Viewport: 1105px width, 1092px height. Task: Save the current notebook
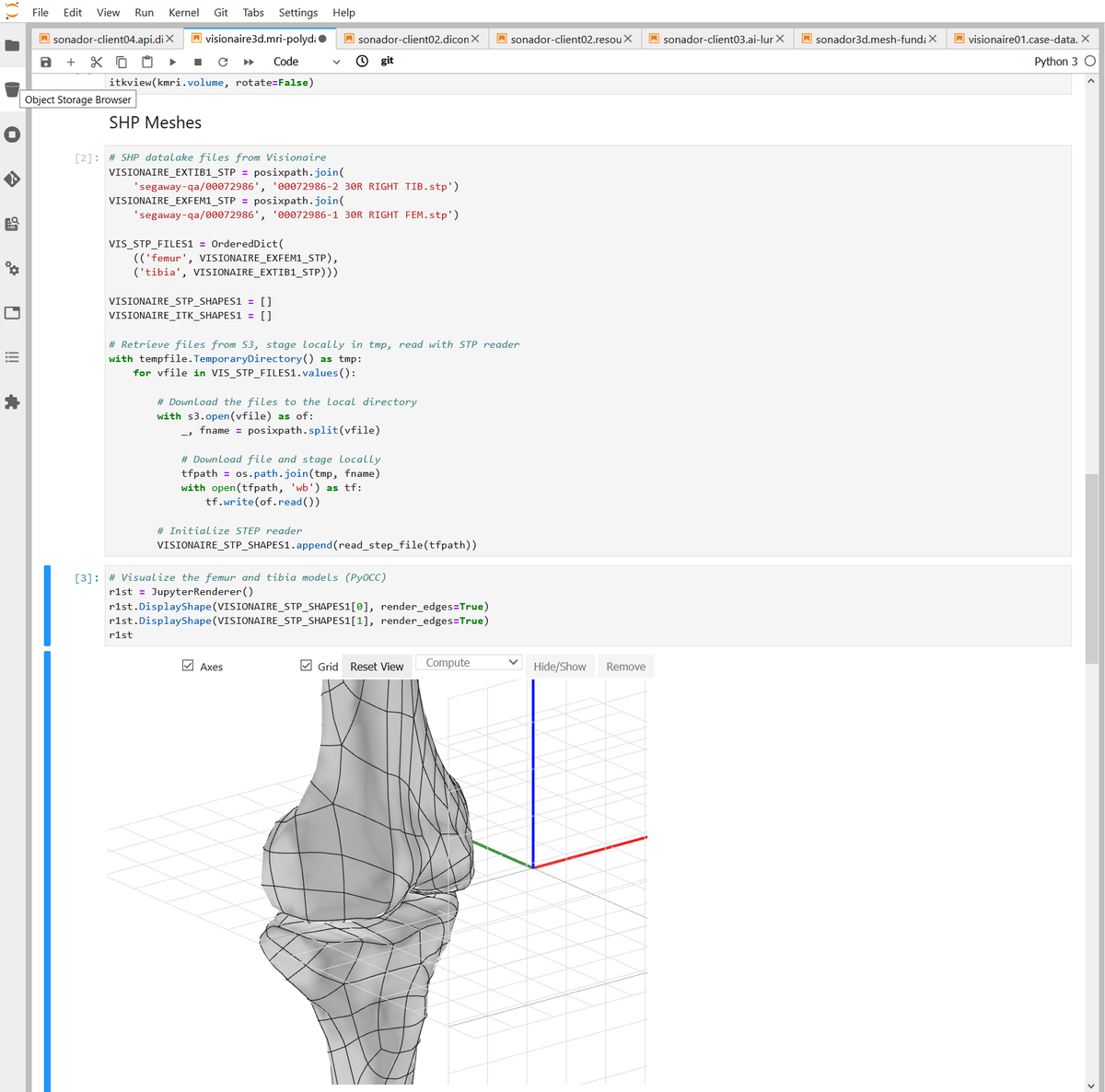pyautogui.click(x=45, y=61)
